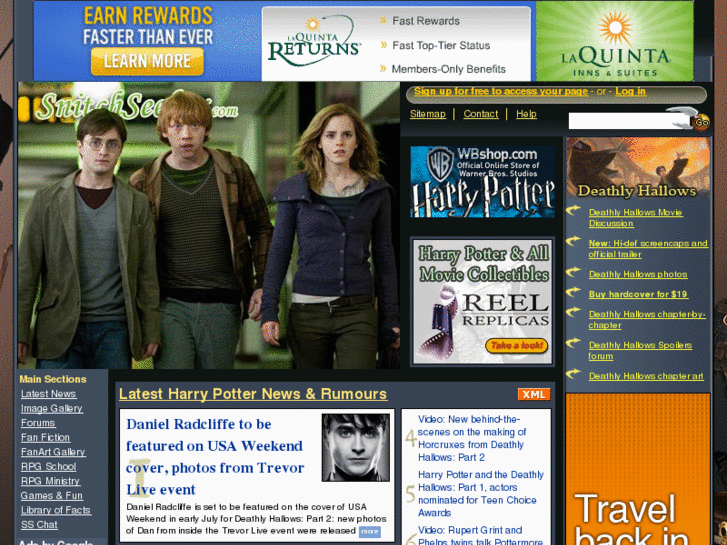Open the RPG Ministry section
Screen dimensions: 727x545
(50, 481)
